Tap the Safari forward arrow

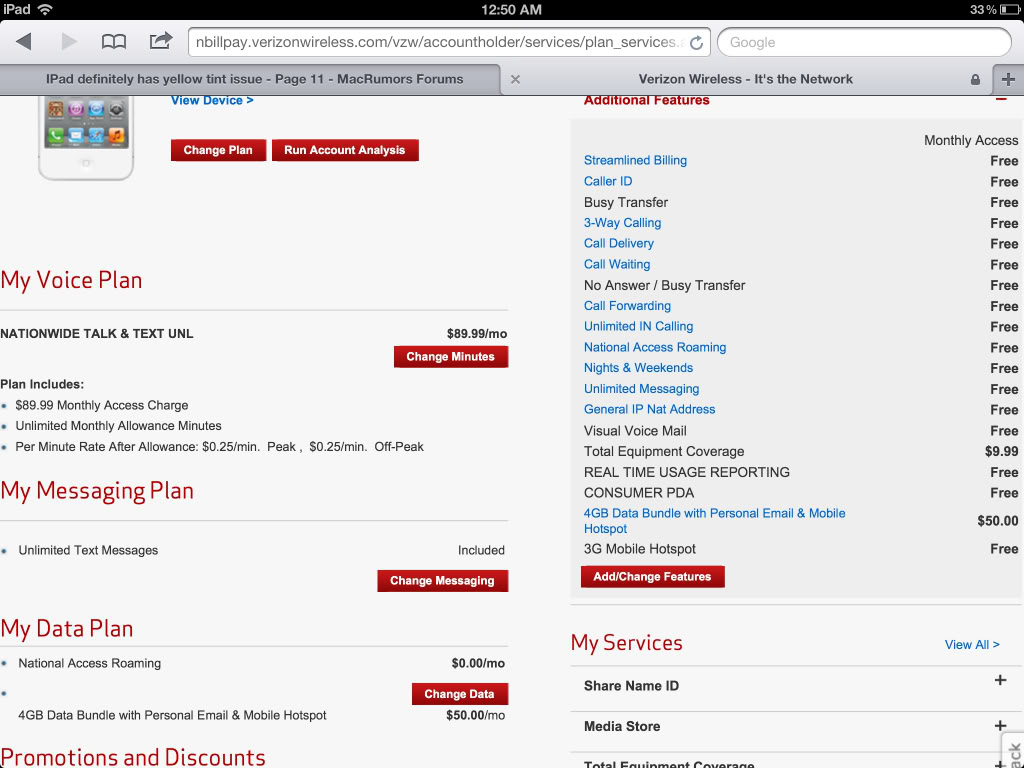tap(69, 42)
